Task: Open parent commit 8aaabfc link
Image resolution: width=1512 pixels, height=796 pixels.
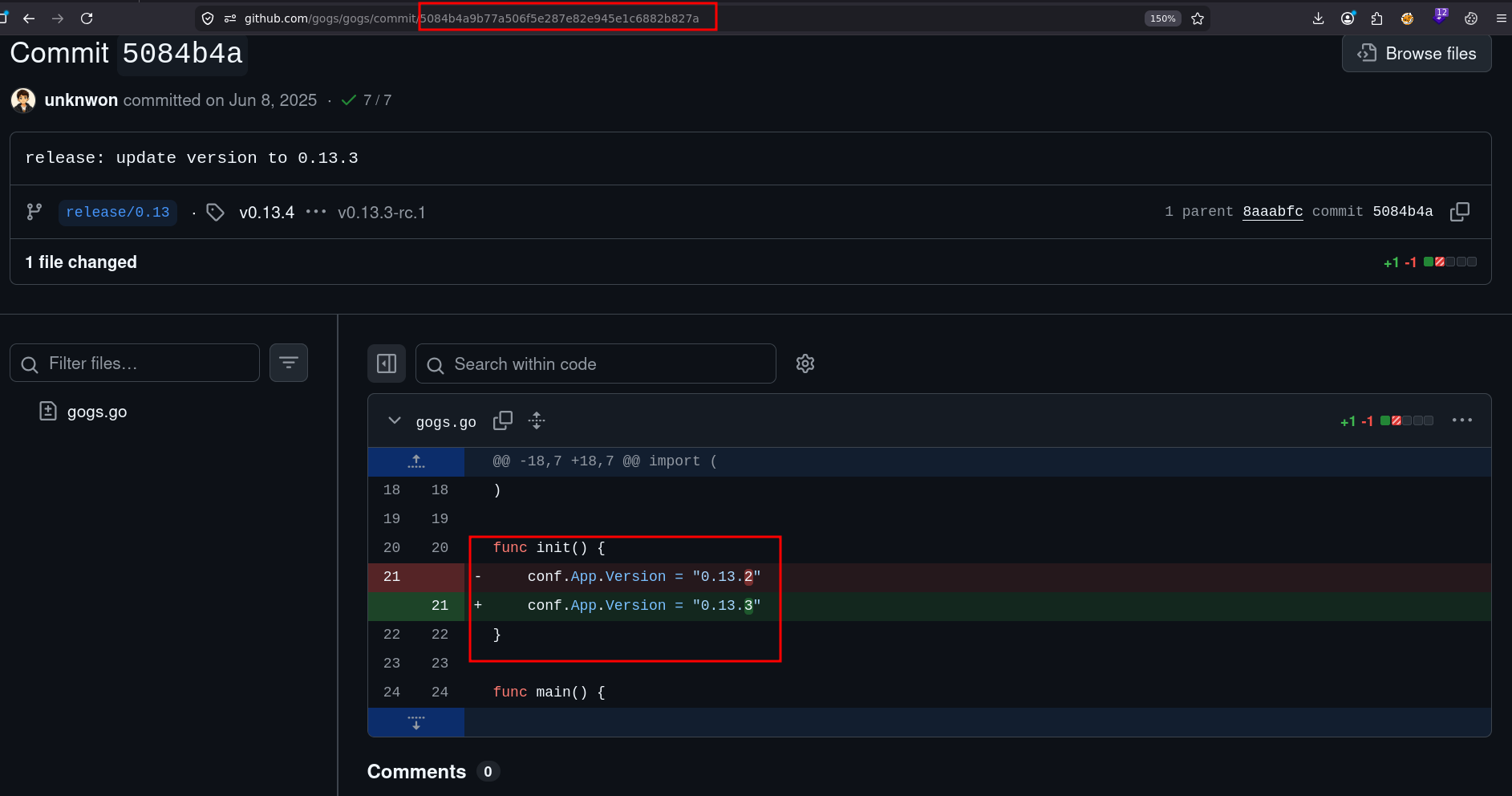Action: [x=1273, y=212]
